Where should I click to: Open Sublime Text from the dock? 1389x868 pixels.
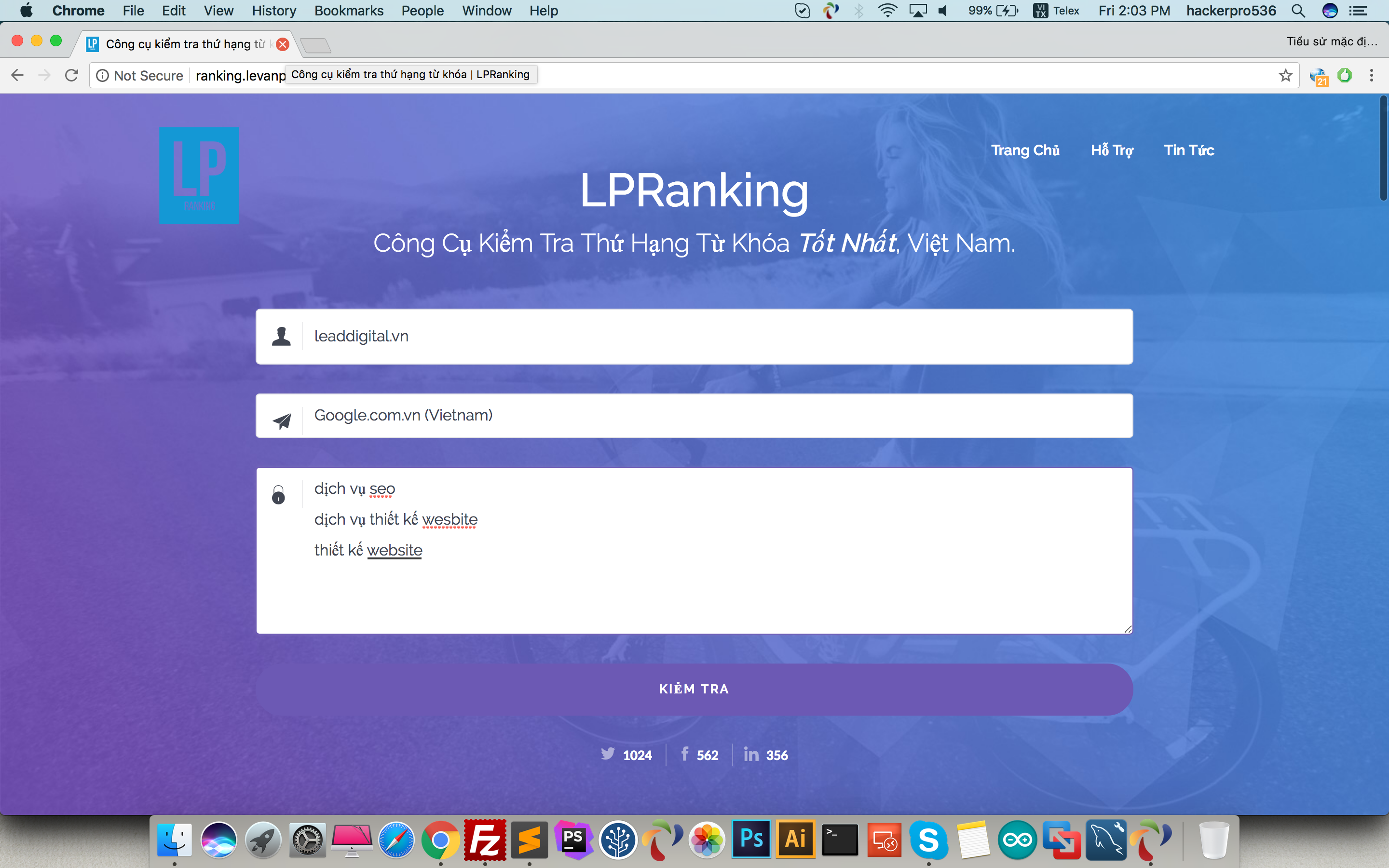click(x=529, y=840)
